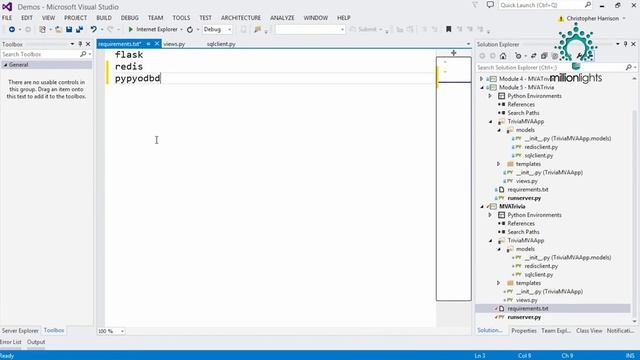
Task: Click the Solution Explorer search magnifier icon
Action: [629, 67]
